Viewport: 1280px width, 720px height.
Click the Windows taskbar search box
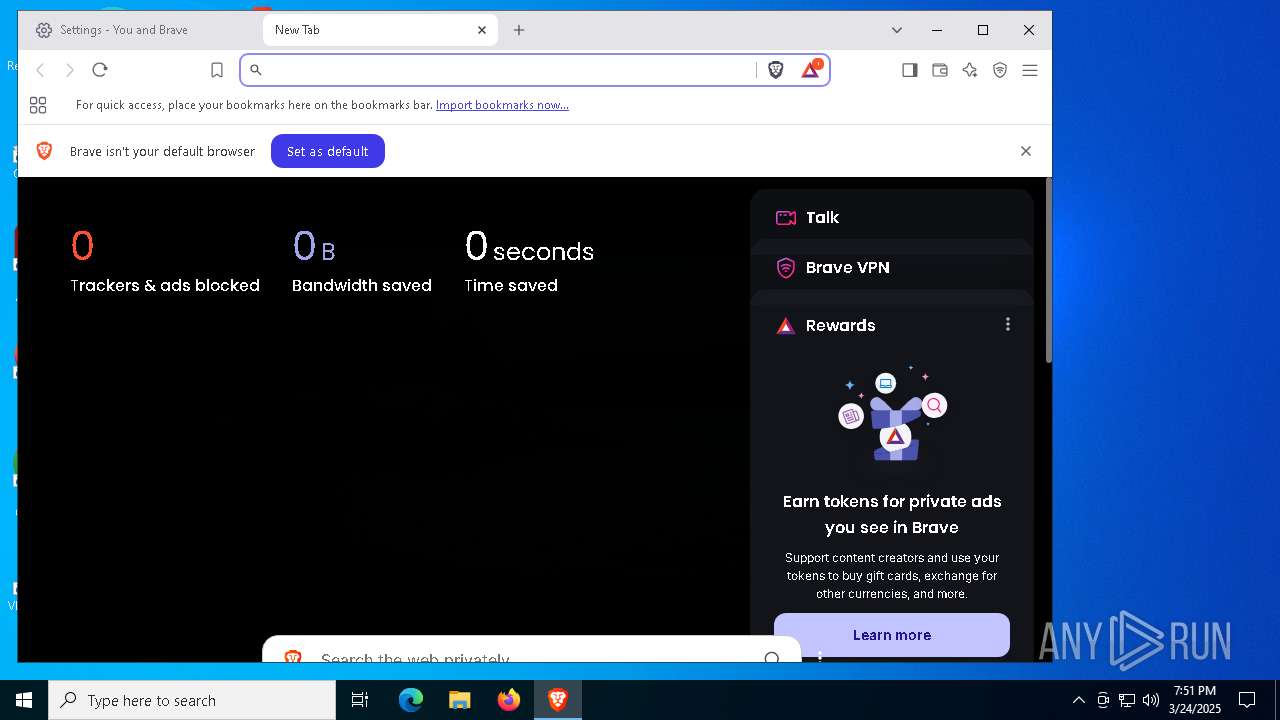point(192,700)
